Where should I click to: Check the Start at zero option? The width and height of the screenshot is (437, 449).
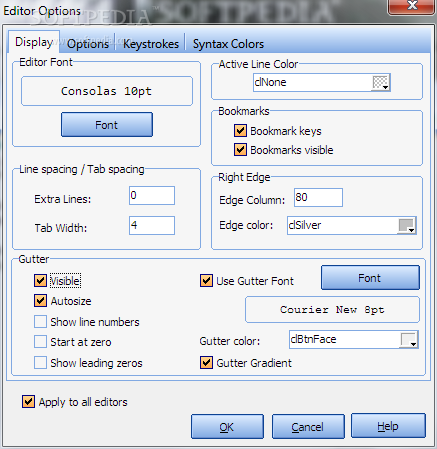tap(40, 342)
